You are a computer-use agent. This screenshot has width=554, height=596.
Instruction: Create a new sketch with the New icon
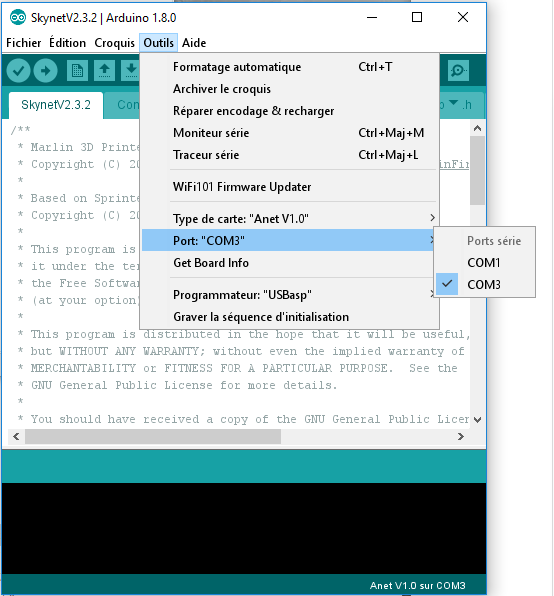(78, 70)
